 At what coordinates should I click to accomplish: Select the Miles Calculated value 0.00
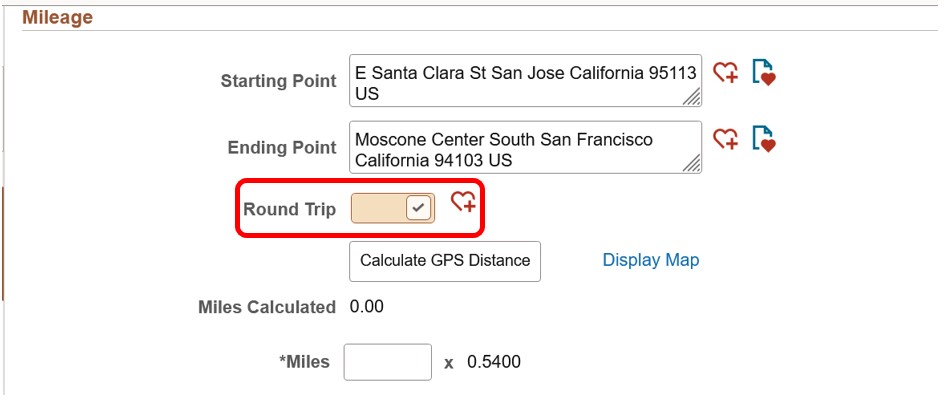coord(366,306)
